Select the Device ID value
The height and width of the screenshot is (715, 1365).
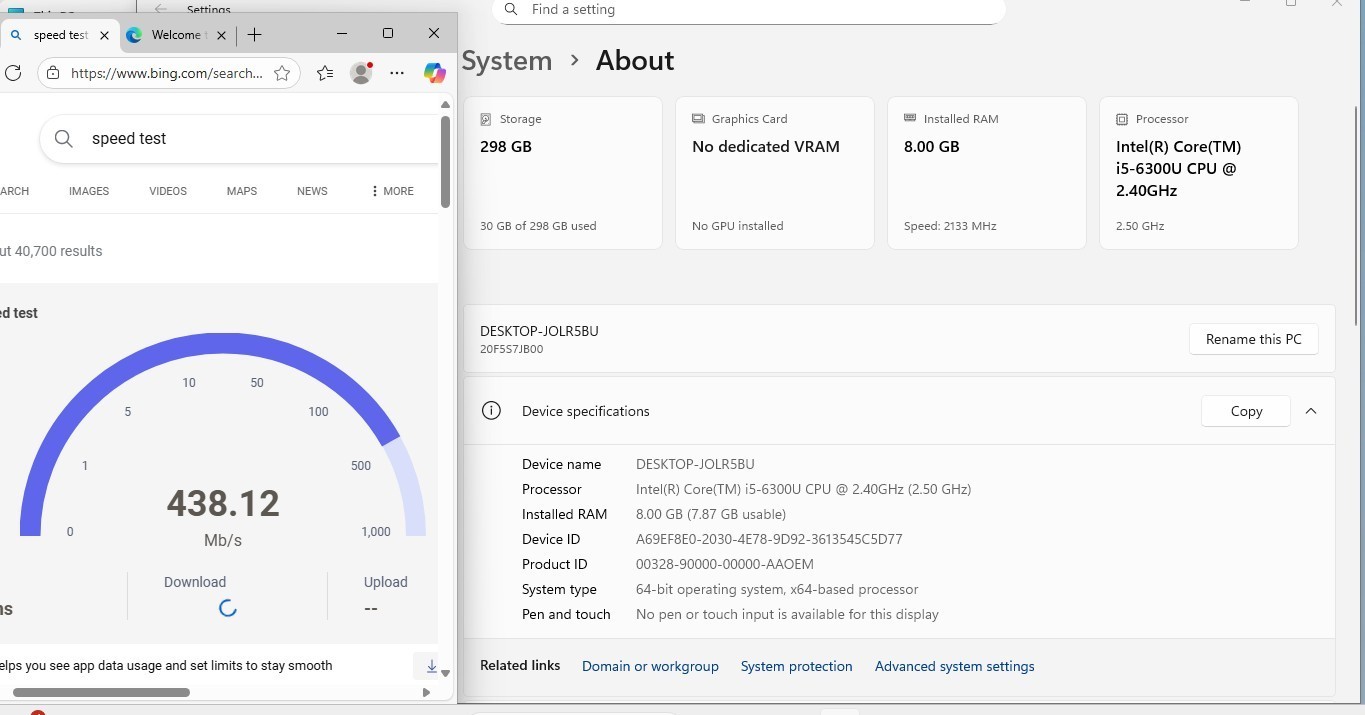[x=769, y=539]
